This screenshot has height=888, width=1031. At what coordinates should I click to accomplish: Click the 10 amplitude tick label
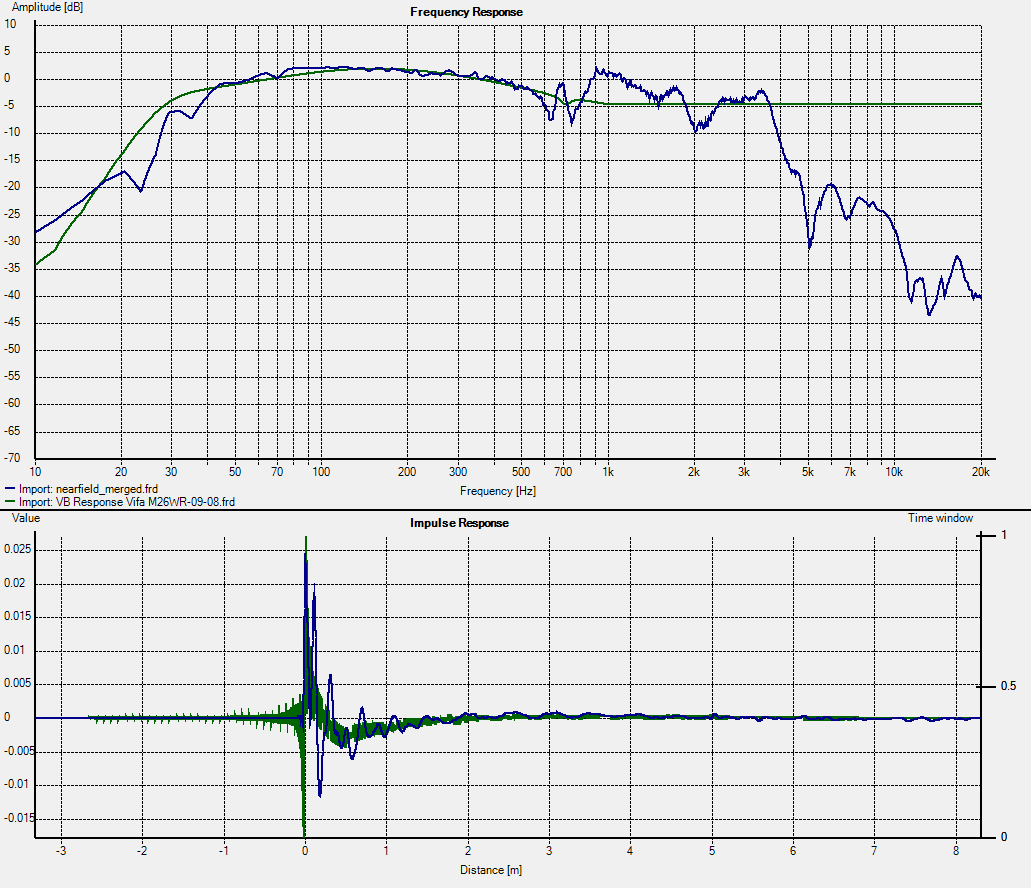11,24
